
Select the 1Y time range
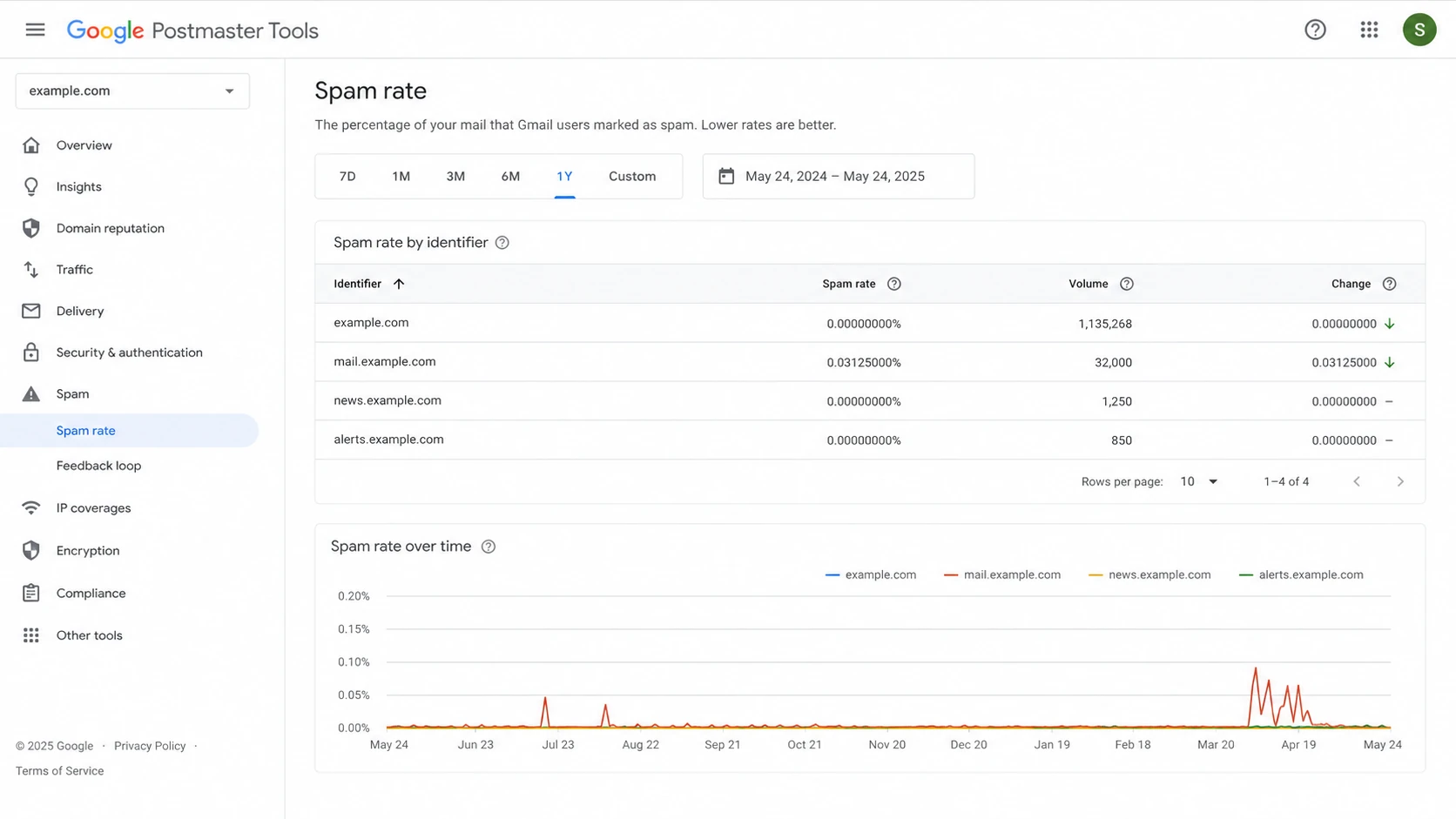point(564,177)
